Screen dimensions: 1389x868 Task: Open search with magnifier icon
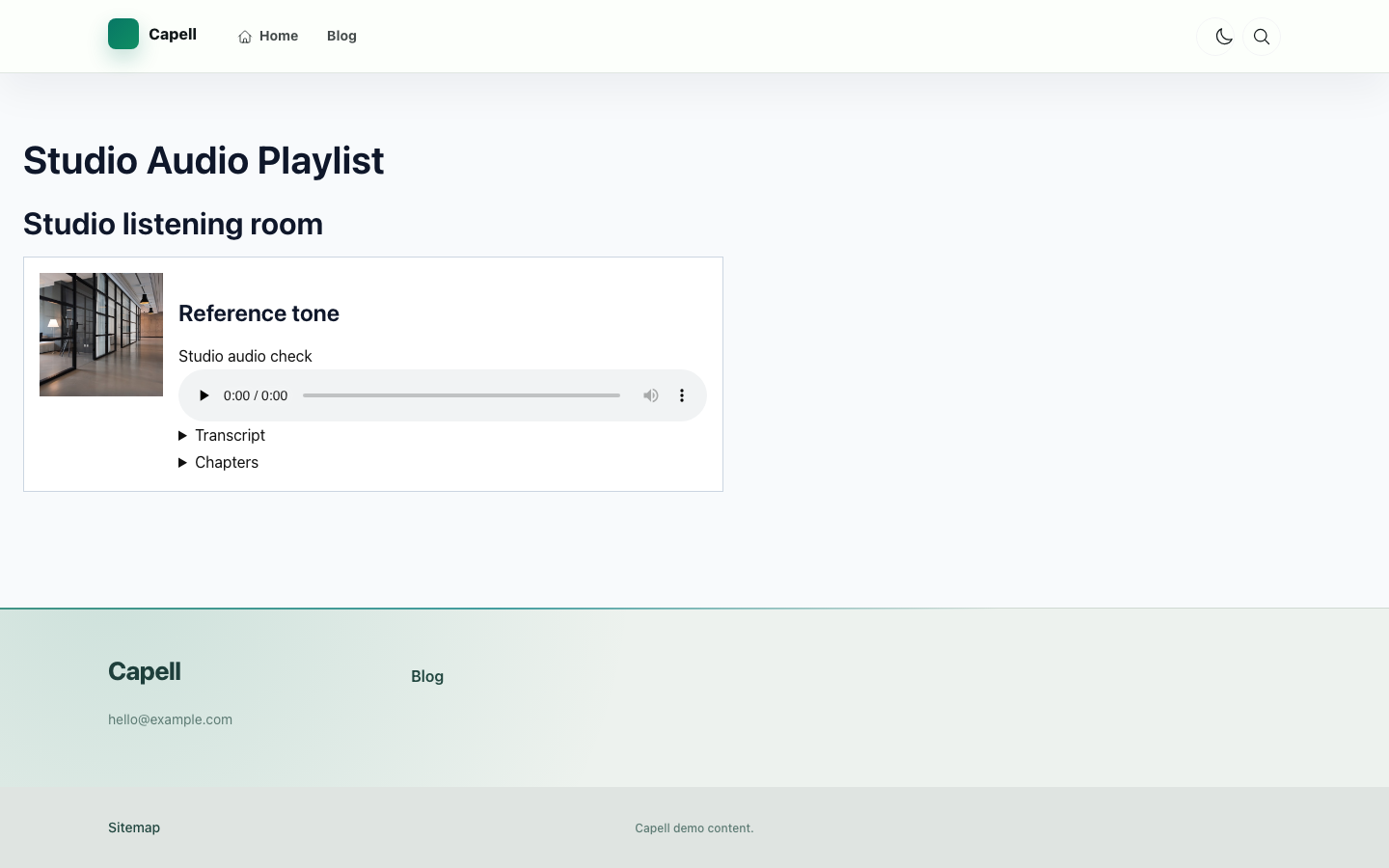[x=1262, y=37]
